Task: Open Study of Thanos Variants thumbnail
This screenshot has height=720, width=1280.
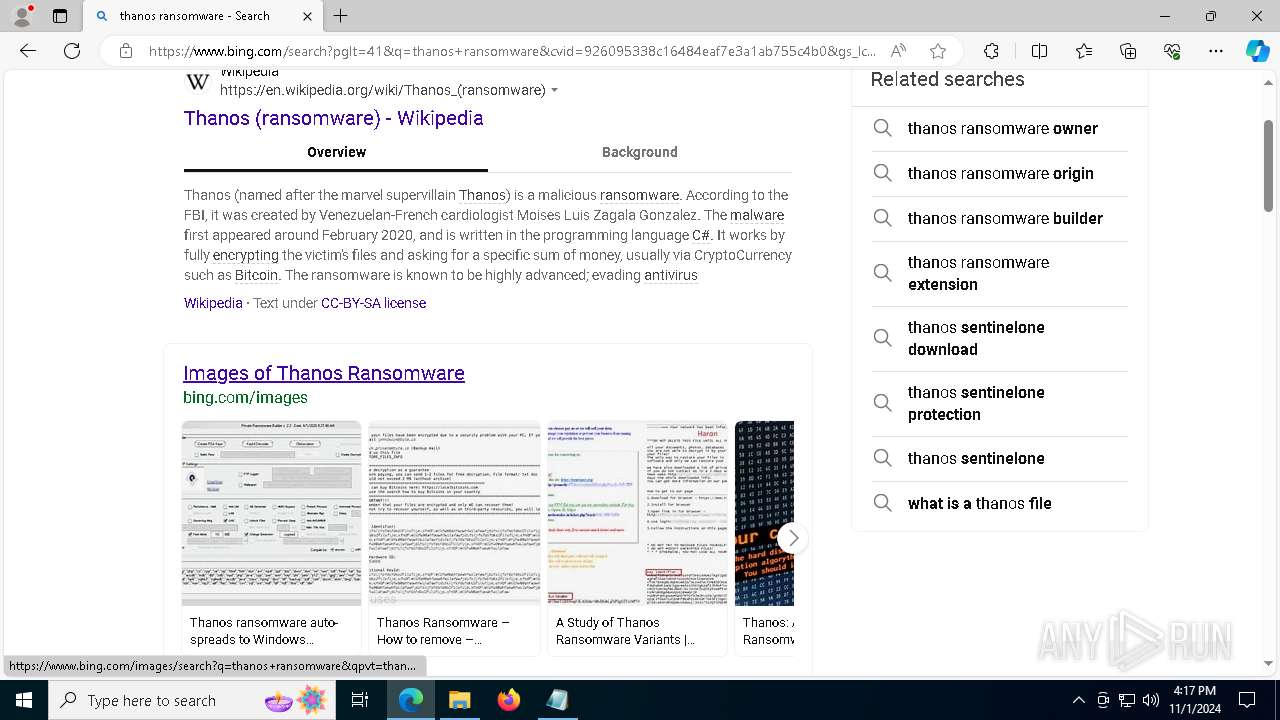Action: (638, 513)
